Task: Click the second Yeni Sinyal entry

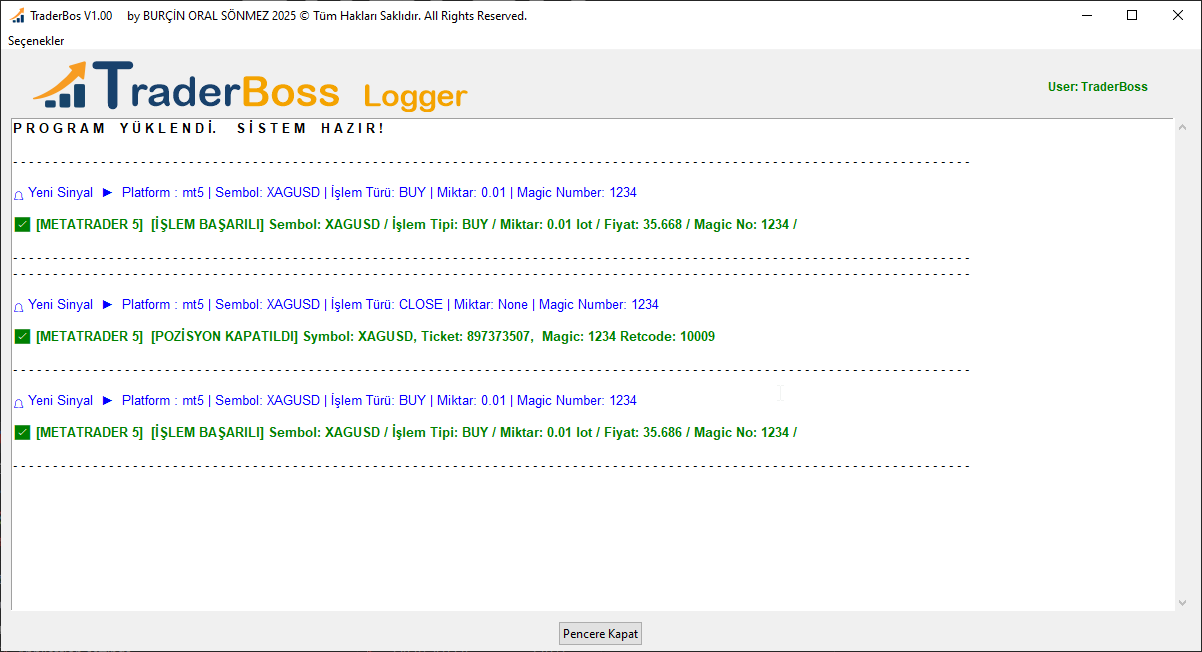Action: pyautogui.click(x=60, y=304)
